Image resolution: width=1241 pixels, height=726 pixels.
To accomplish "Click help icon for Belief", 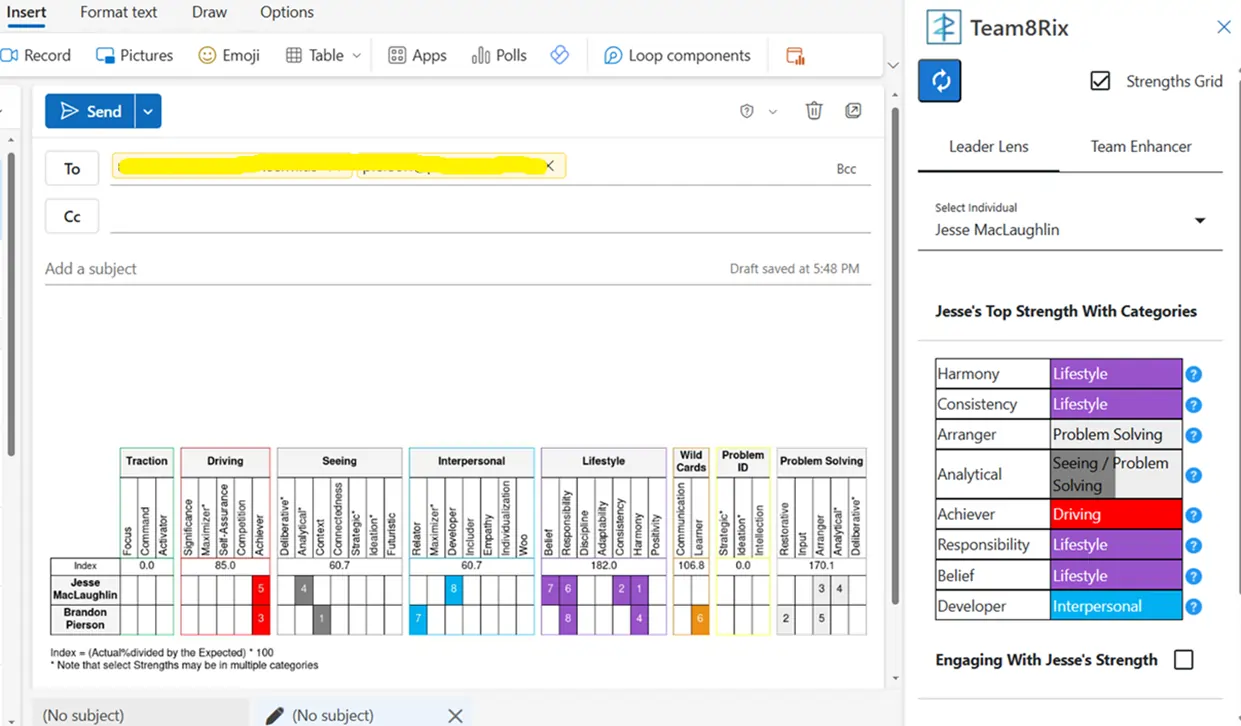I will coord(1193,576).
